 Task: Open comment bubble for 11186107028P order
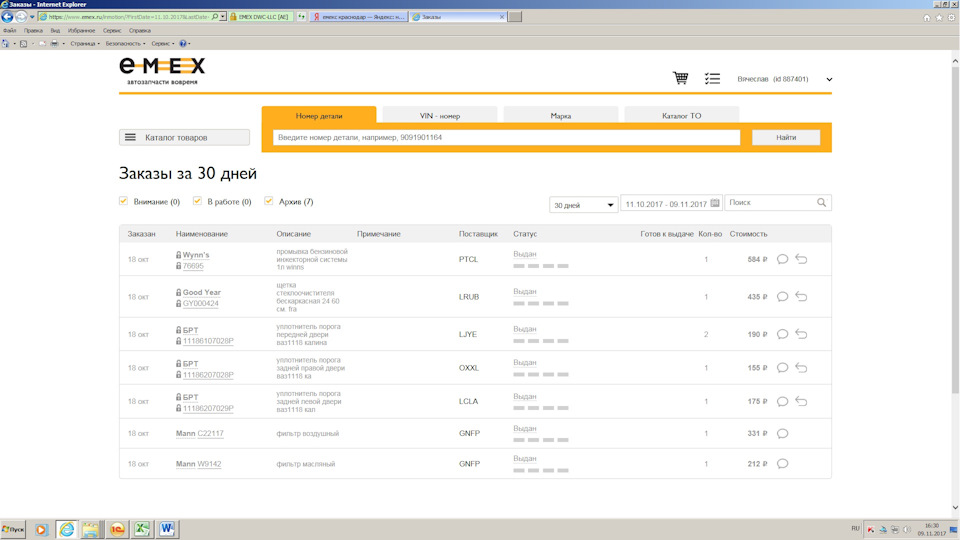pyautogui.click(x=782, y=334)
